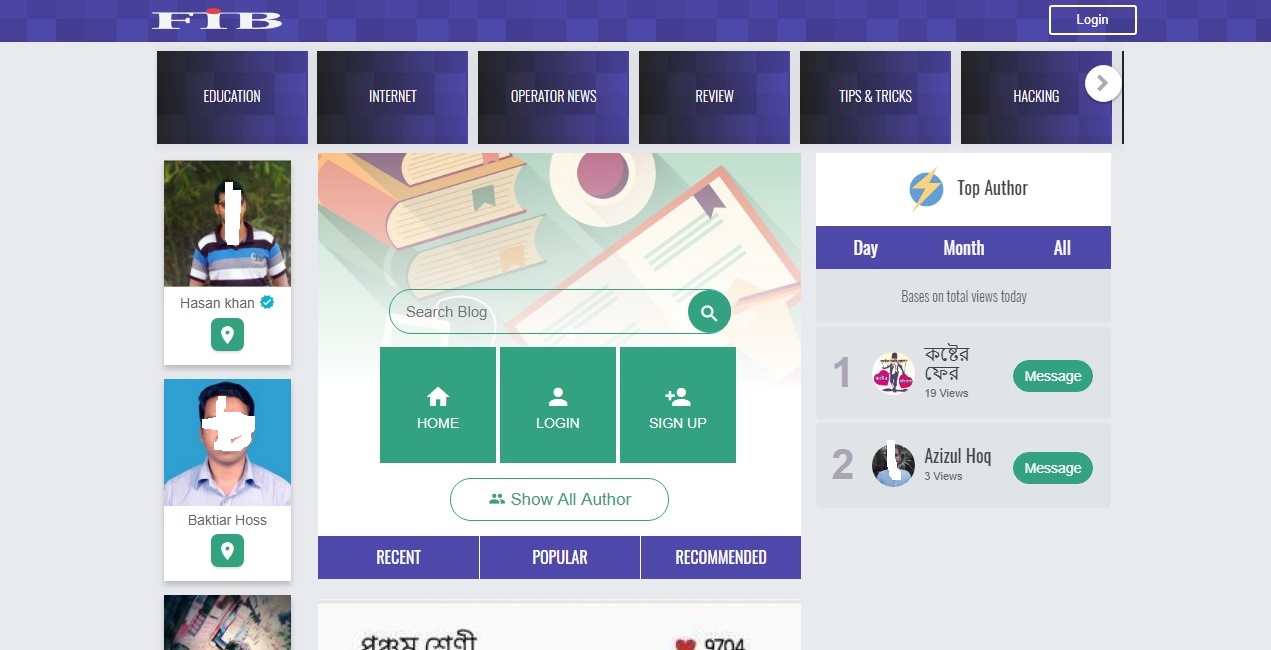Viewport: 1271px width, 650px height.
Task: Click the FIB logo in header
Action: (217, 20)
